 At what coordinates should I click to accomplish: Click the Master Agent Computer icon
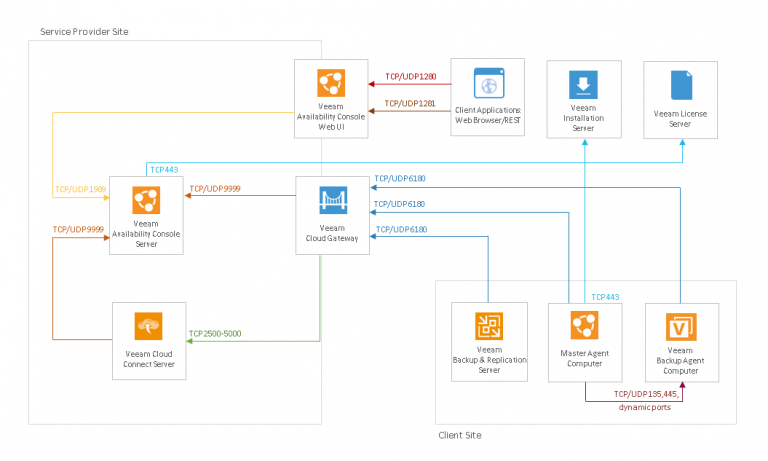[584, 325]
